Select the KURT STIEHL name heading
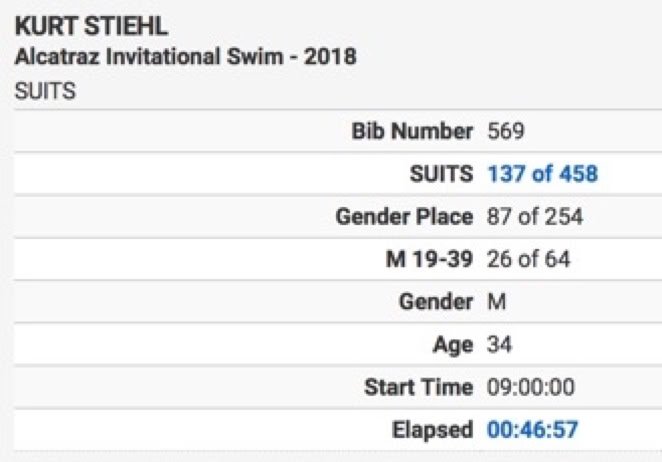The height and width of the screenshot is (462, 662). [91, 26]
